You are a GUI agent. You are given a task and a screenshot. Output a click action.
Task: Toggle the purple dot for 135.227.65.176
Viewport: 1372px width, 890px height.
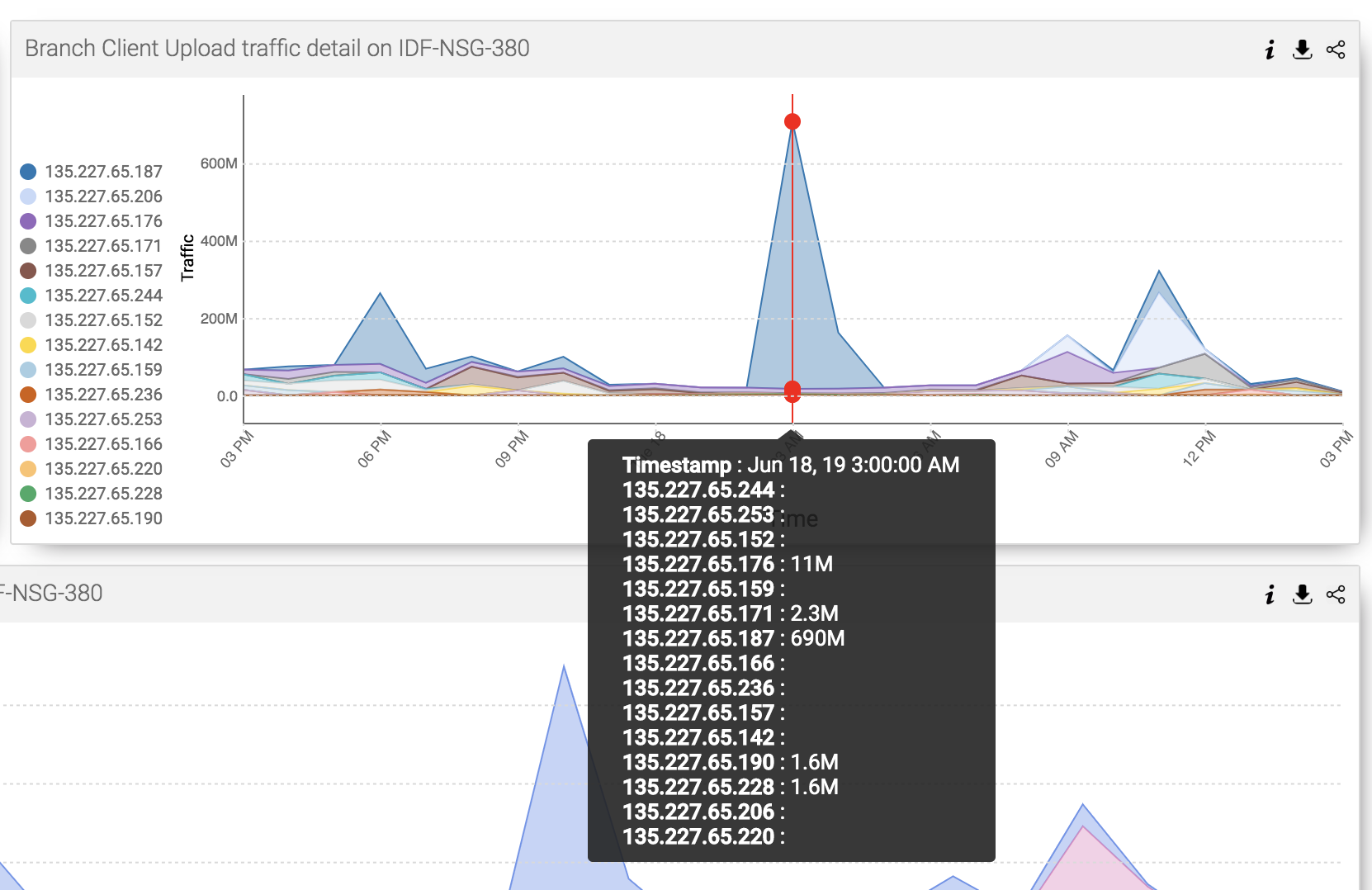27,220
